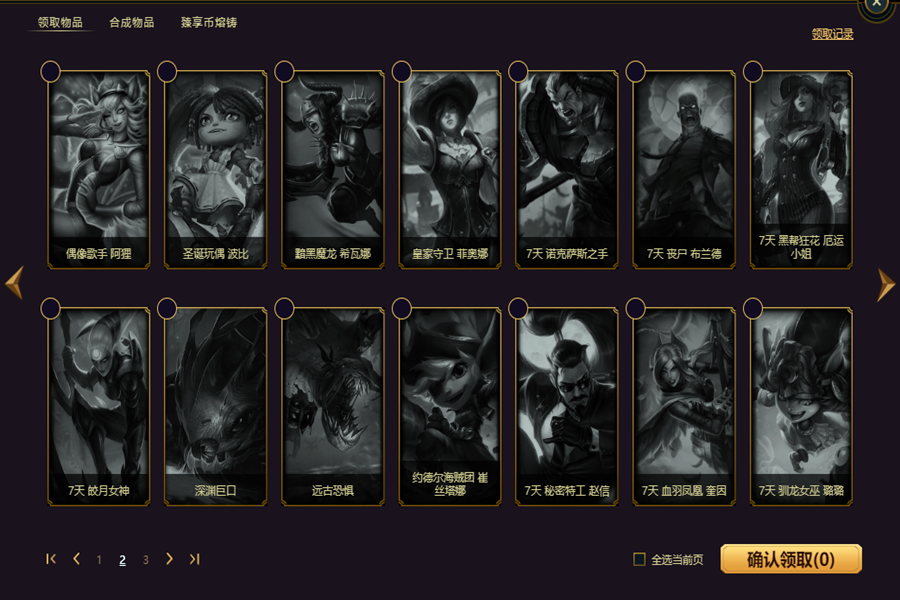This screenshot has height=600, width=900.
Task: Click the 7天 秘密特工 赵信 card image
Action: pos(567,407)
